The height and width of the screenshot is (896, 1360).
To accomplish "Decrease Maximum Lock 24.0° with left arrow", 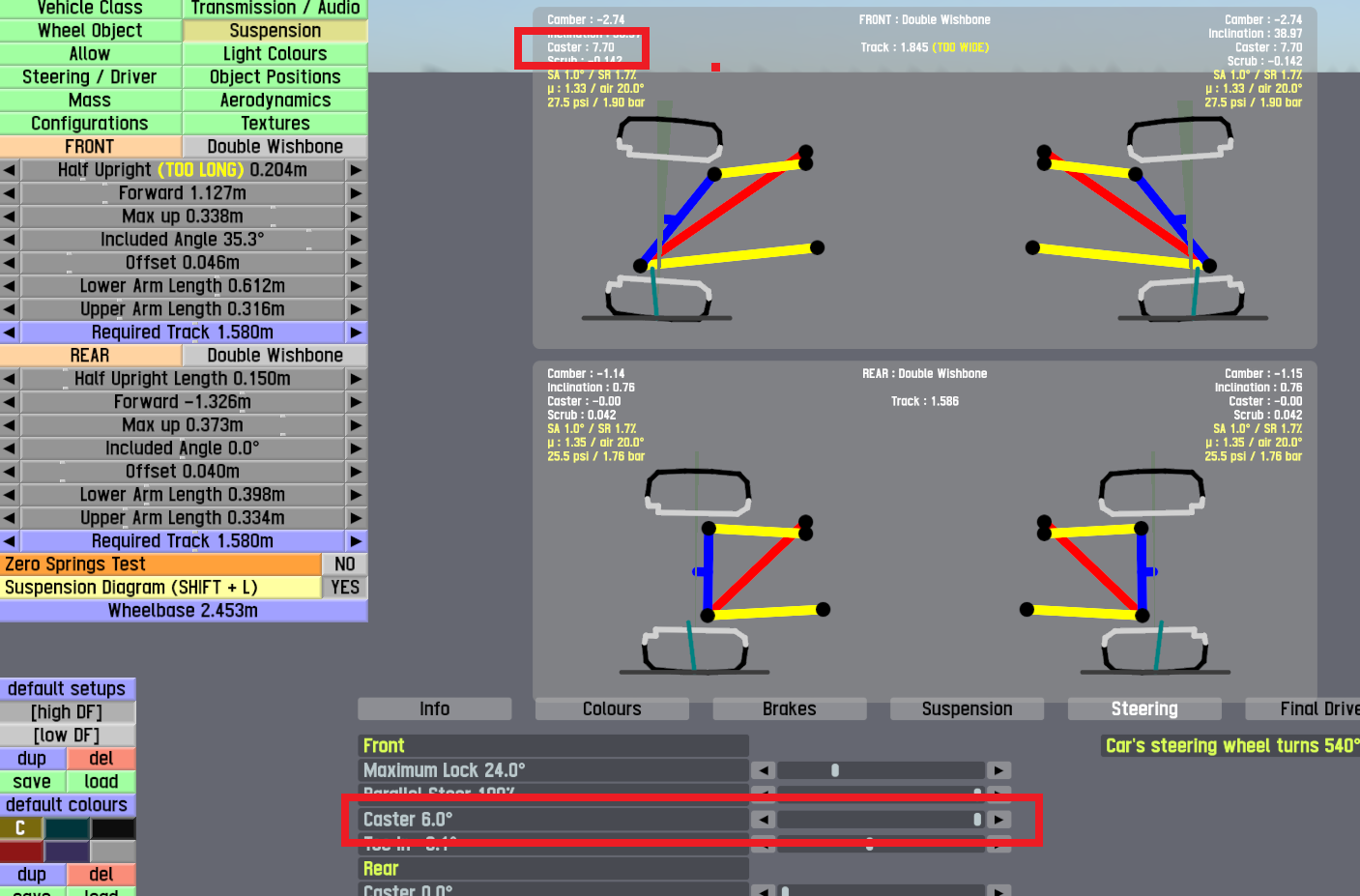I will tap(764, 770).
